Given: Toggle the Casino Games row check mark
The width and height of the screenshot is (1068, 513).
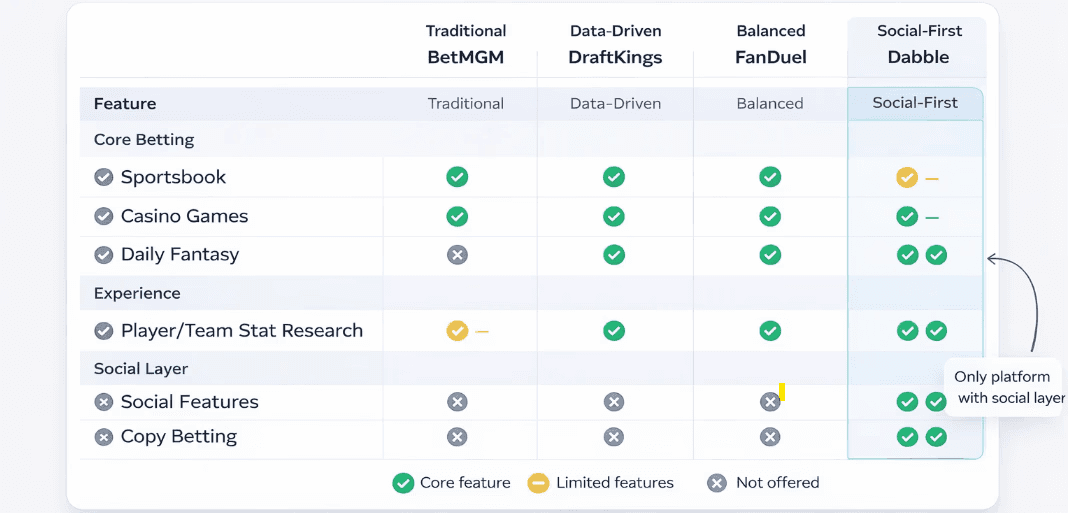Looking at the screenshot, I should click(103, 216).
